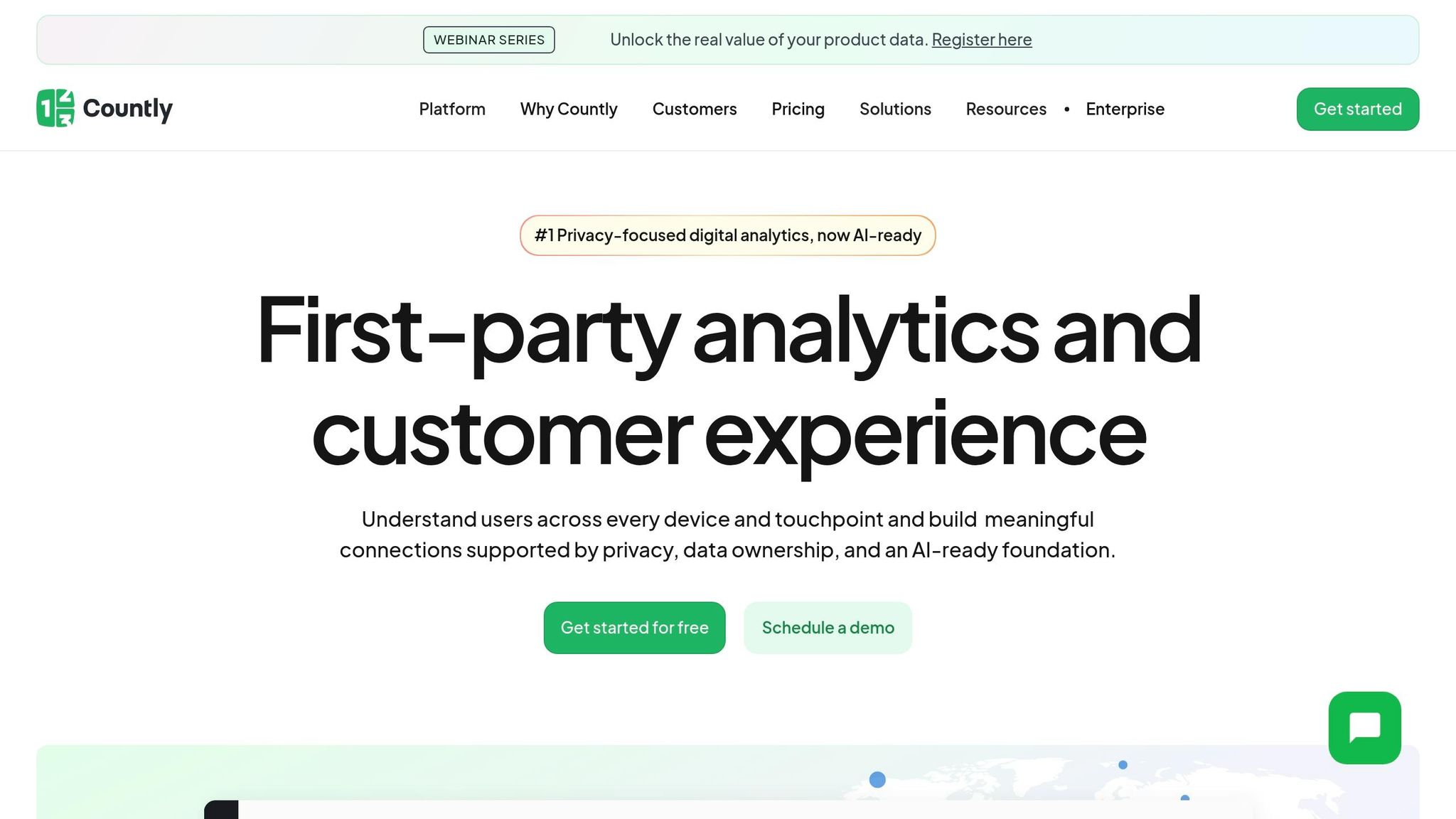Open the Pricing page
The image size is (1456, 819).
(798, 109)
